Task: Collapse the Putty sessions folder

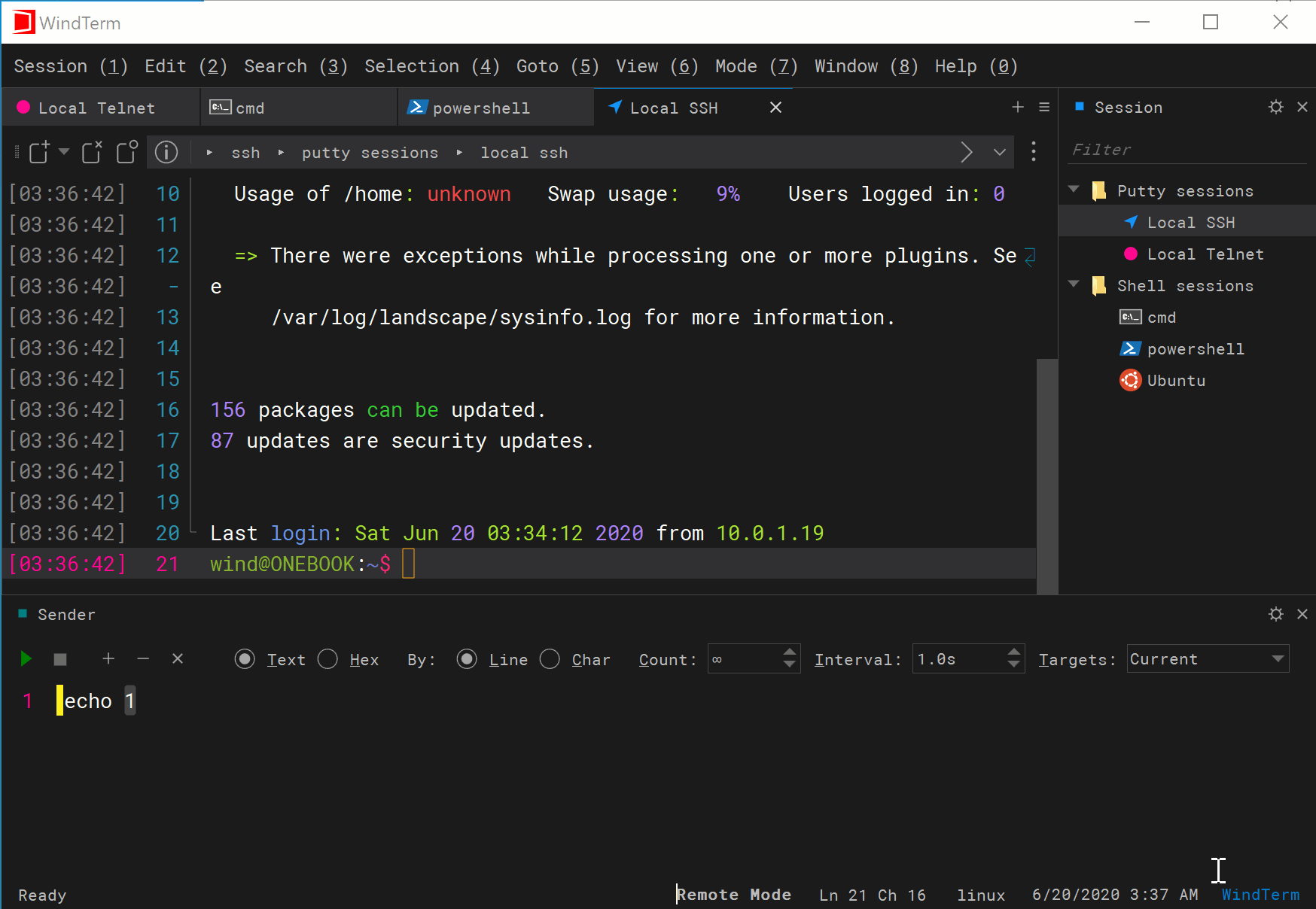Action: pos(1074,190)
